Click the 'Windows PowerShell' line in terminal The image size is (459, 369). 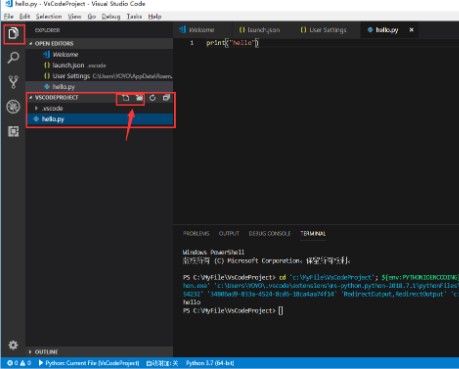tap(213, 252)
